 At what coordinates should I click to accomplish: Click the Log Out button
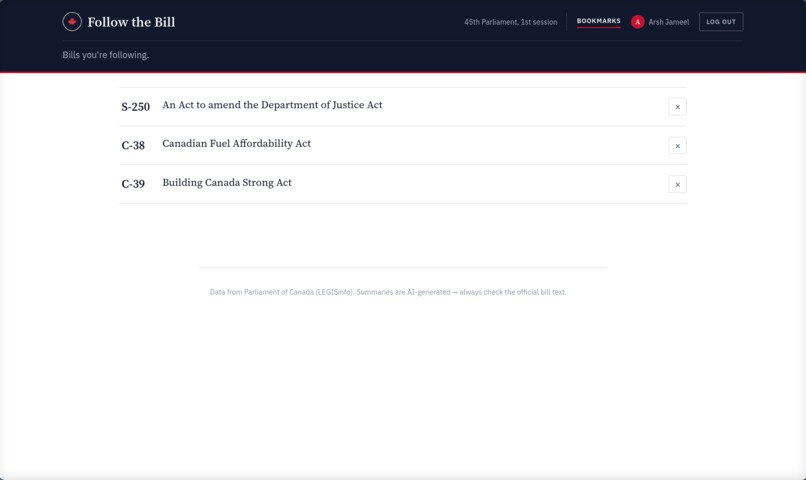pos(721,22)
